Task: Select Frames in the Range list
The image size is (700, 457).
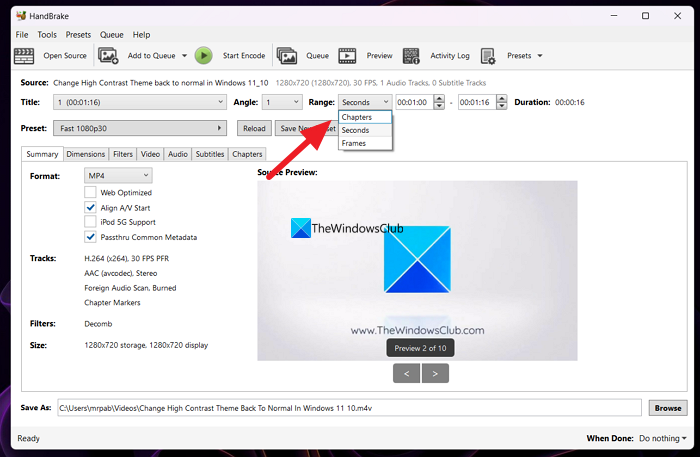Action: 365,143
